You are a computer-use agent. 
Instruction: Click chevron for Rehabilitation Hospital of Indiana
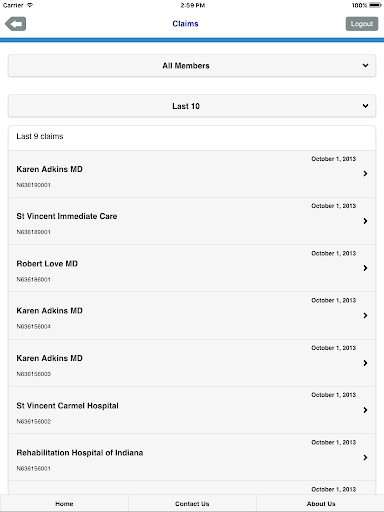(x=365, y=457)
